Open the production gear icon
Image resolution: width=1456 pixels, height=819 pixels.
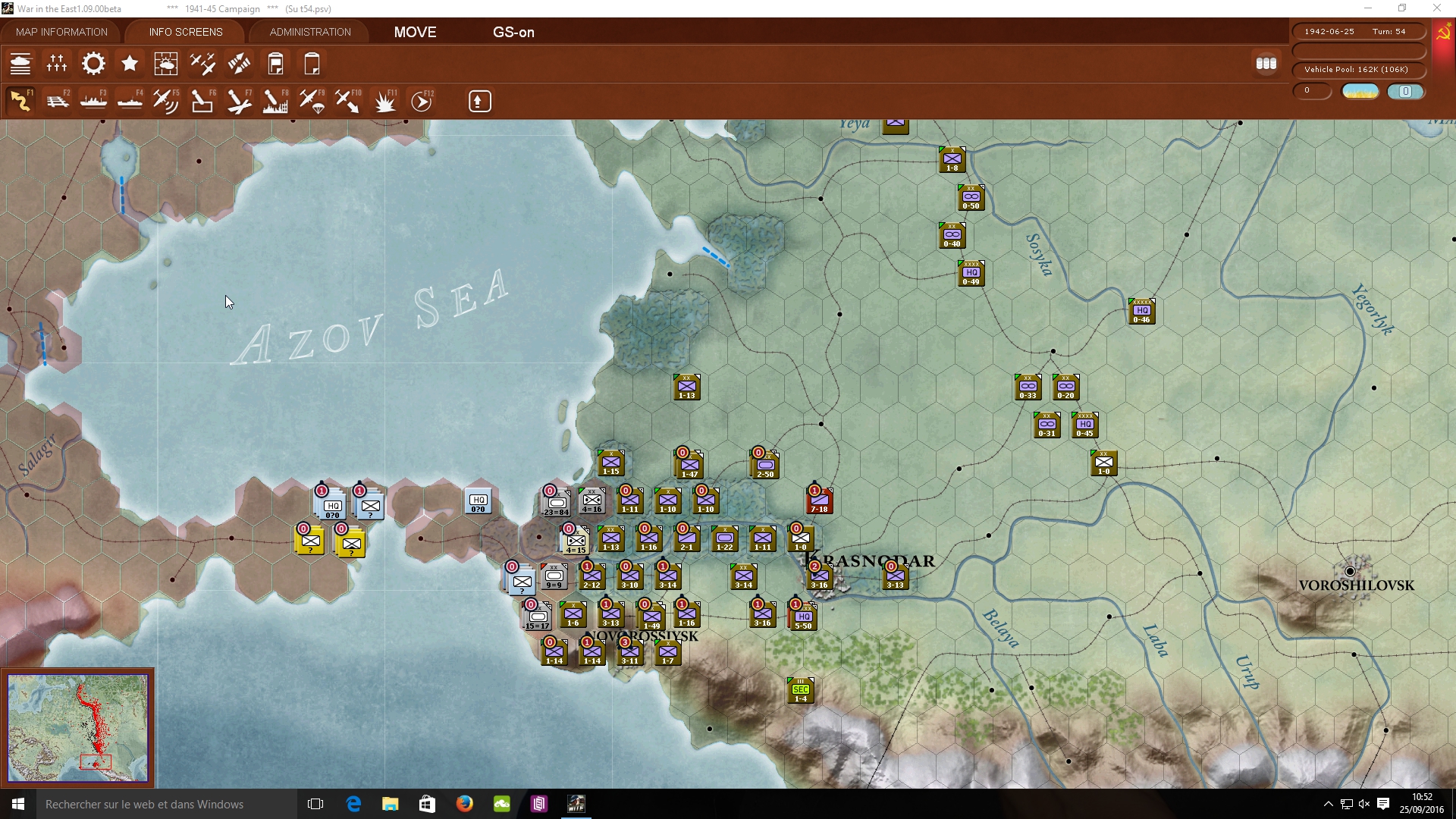(93, 64)
